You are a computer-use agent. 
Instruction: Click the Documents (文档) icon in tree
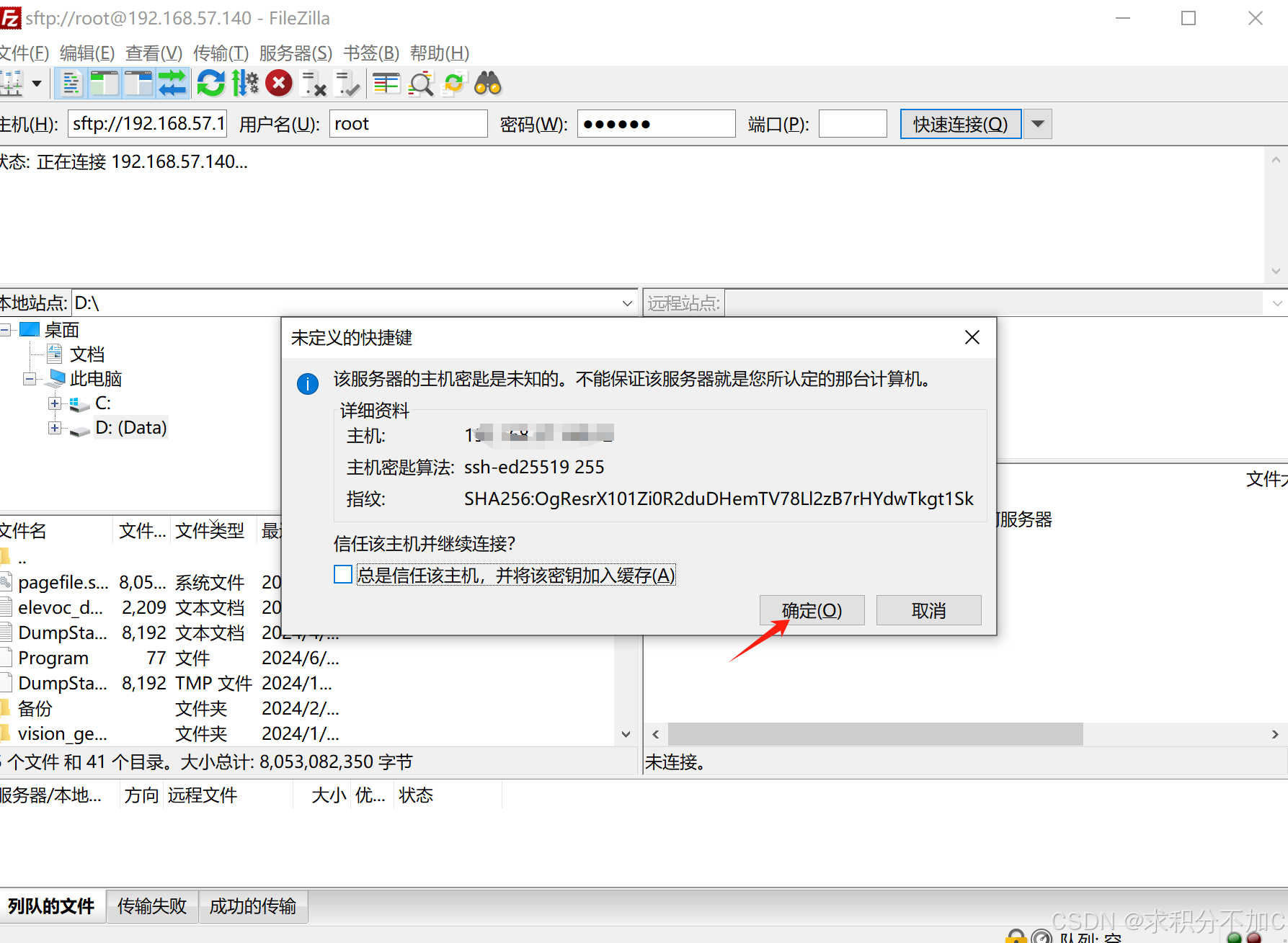55,354
